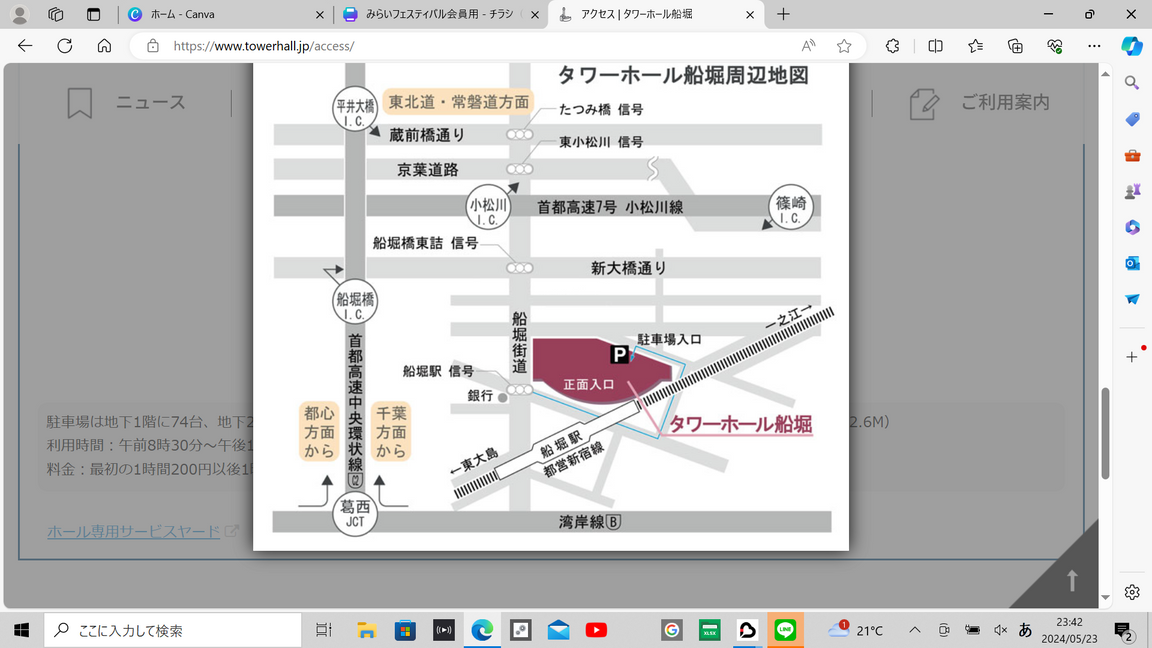Open the browser profile avatar
The image size is (1152, 648).
pyautogui.click(x=20, y=14)
